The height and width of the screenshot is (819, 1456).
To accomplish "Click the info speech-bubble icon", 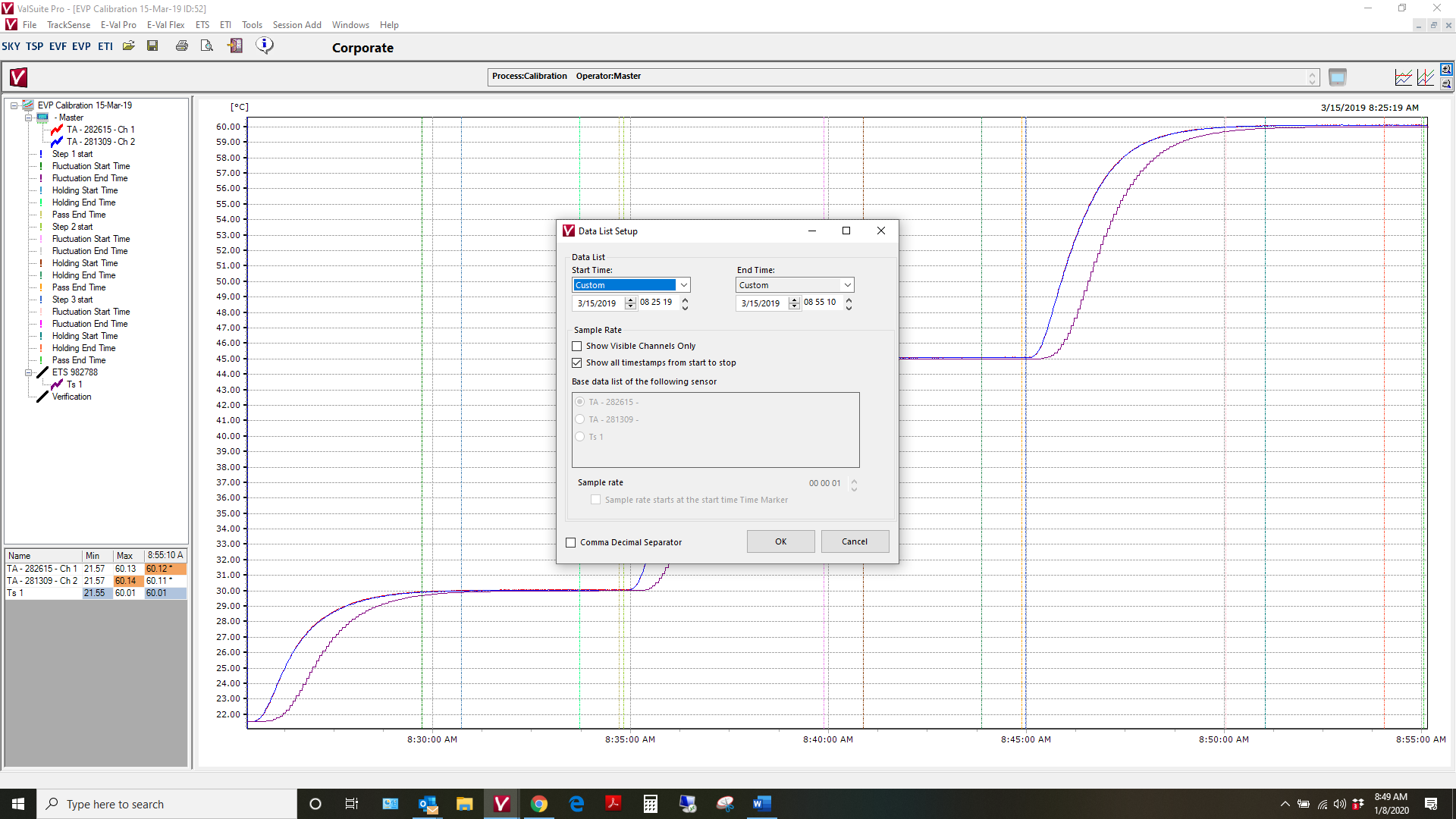I will (265, 45).
